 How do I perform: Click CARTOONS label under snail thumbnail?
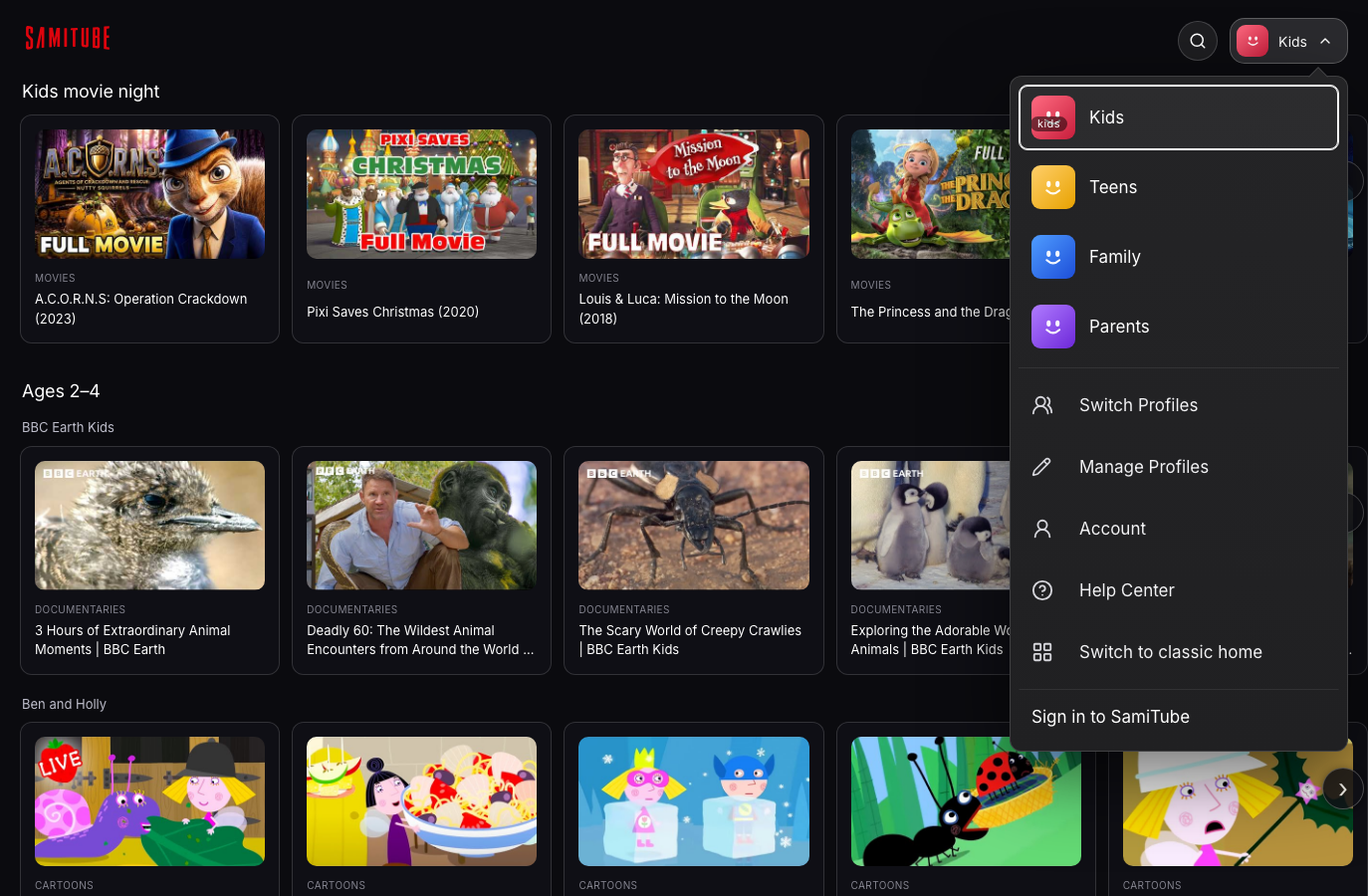[64, 886]
